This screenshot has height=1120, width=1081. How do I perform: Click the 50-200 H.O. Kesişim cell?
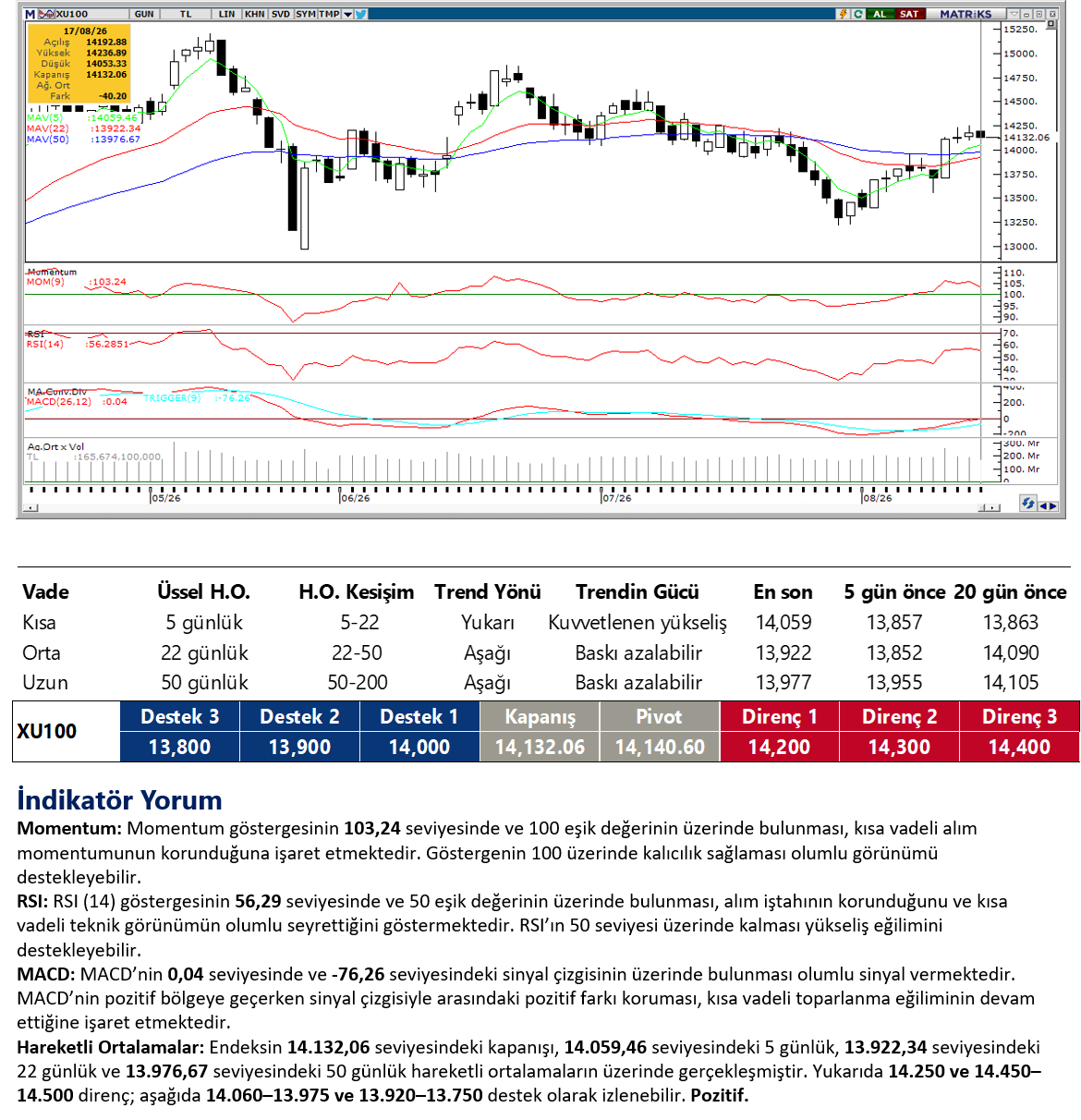(x=358, y=682)
